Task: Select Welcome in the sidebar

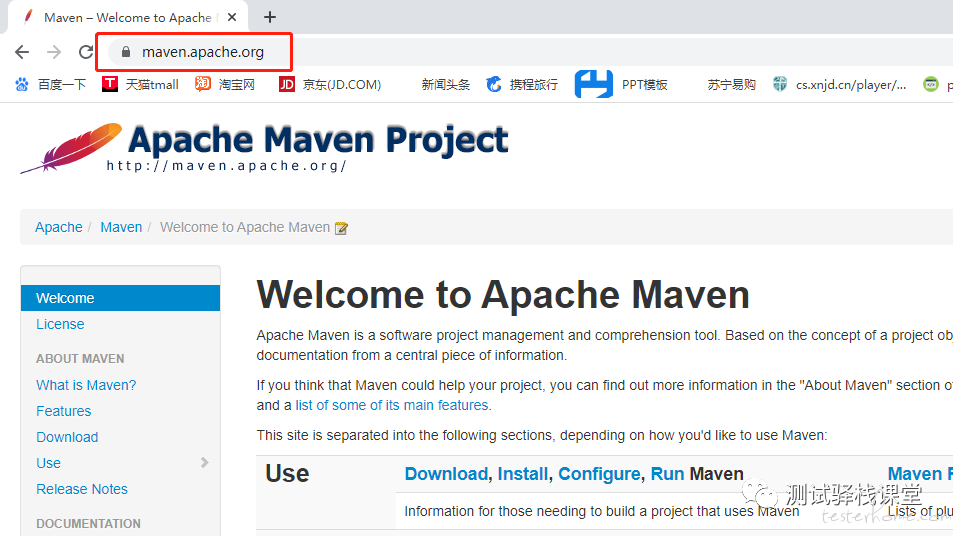Action: [x=120, y=298]
